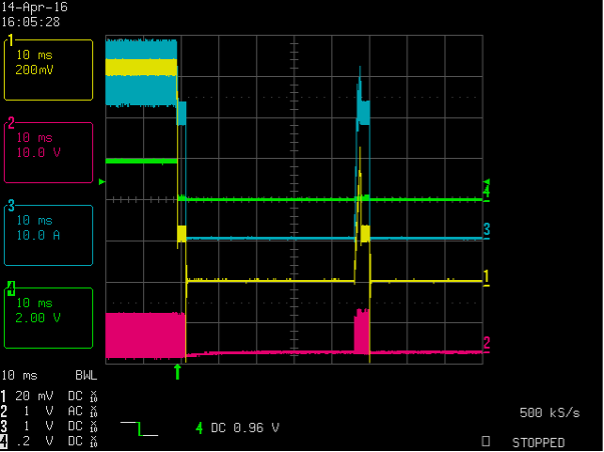Click the green trigger level arrow left of grid
Image resolution: width=604 pixels, height=452 pixels.
click(x=102, y=181)
